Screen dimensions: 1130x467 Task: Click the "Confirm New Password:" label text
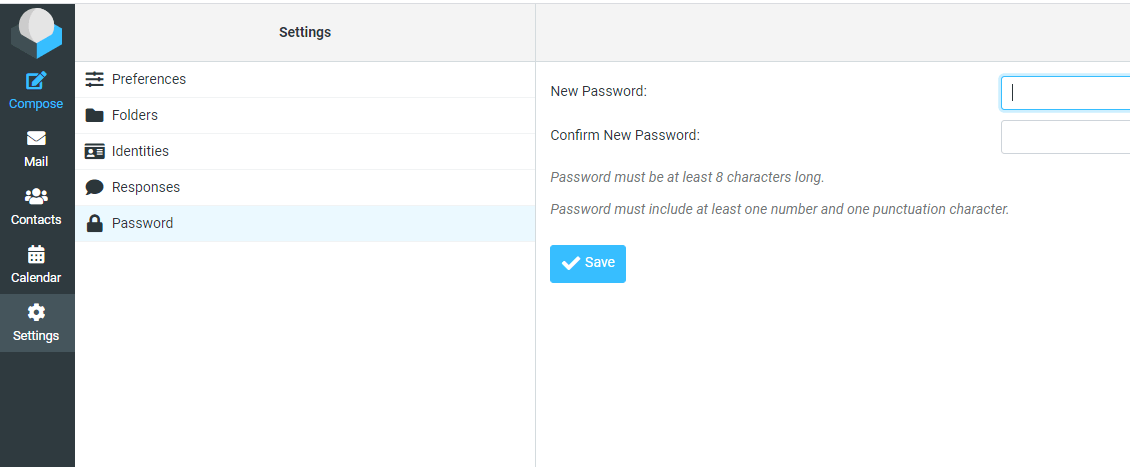coord(625,135)
